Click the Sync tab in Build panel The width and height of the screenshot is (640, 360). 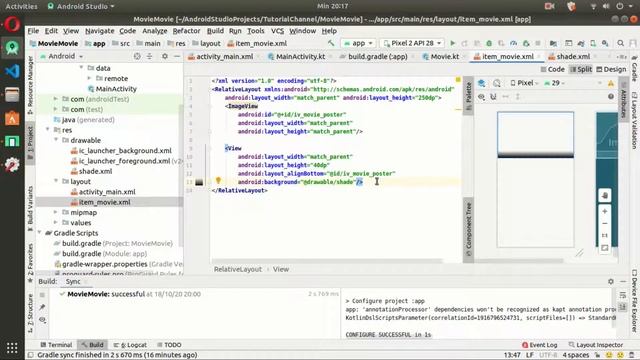pos(73,282)
